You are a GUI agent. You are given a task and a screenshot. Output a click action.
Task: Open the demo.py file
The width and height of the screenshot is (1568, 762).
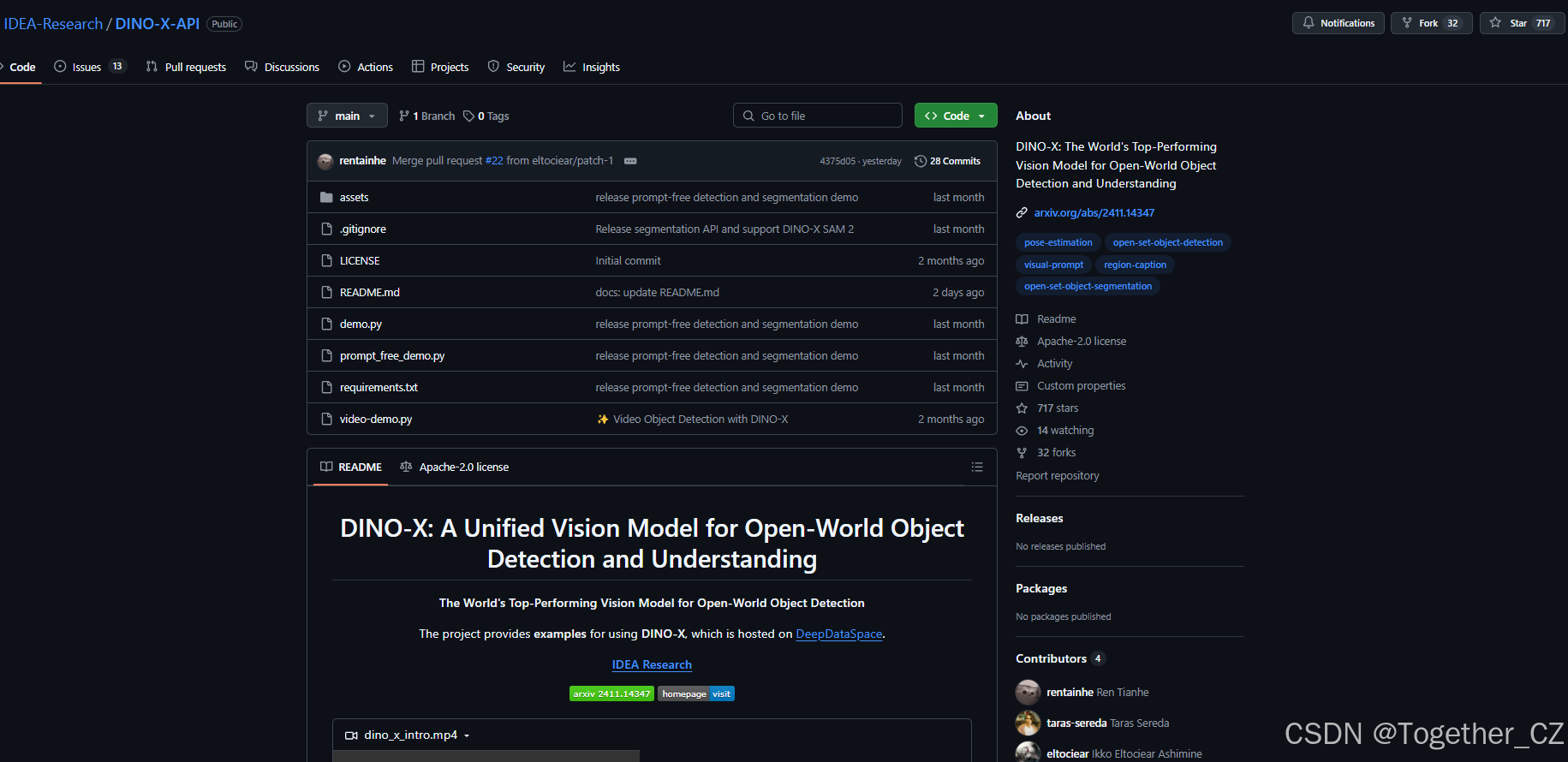click(x=361, y=324)
